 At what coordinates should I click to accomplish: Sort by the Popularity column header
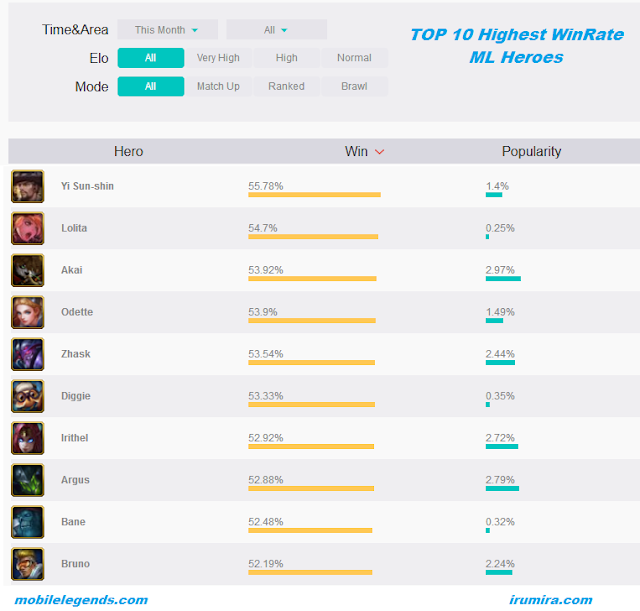[531, 151]
